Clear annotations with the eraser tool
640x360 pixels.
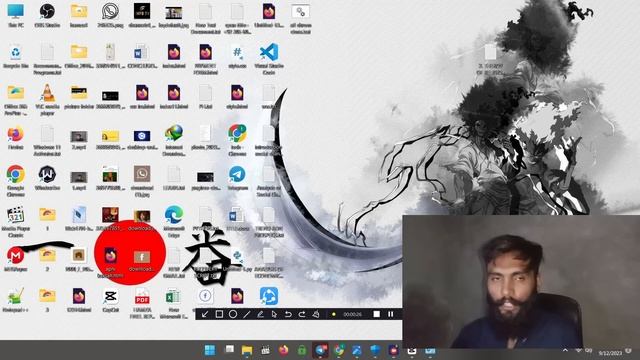point(316,314)
